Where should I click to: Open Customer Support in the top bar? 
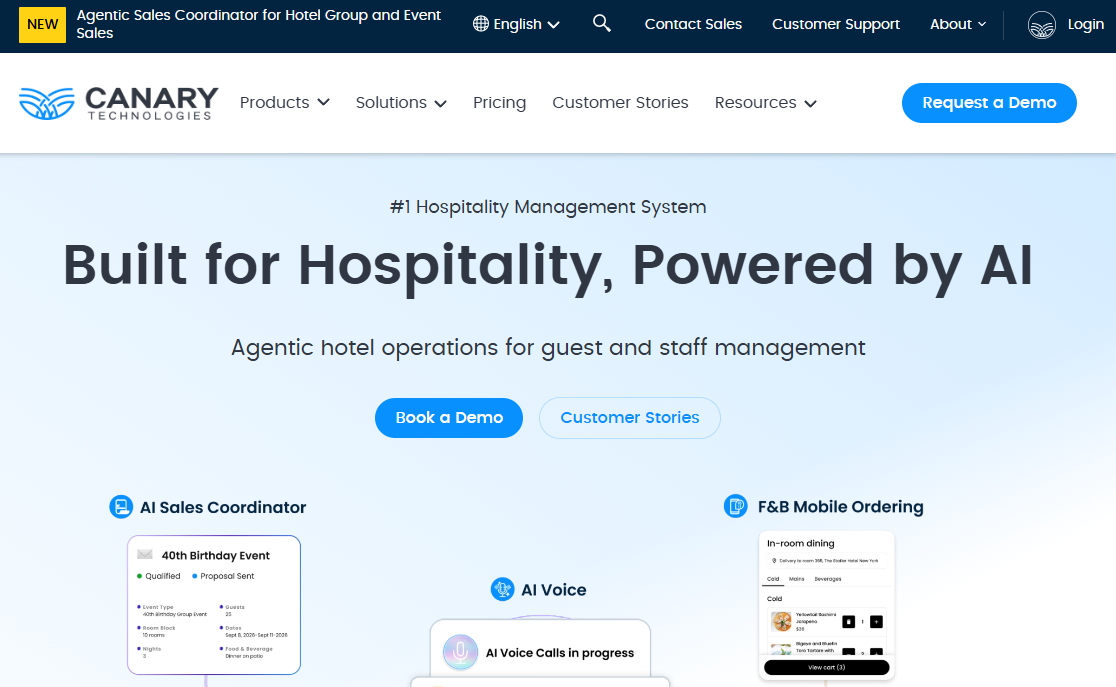[x=836, y=24]
